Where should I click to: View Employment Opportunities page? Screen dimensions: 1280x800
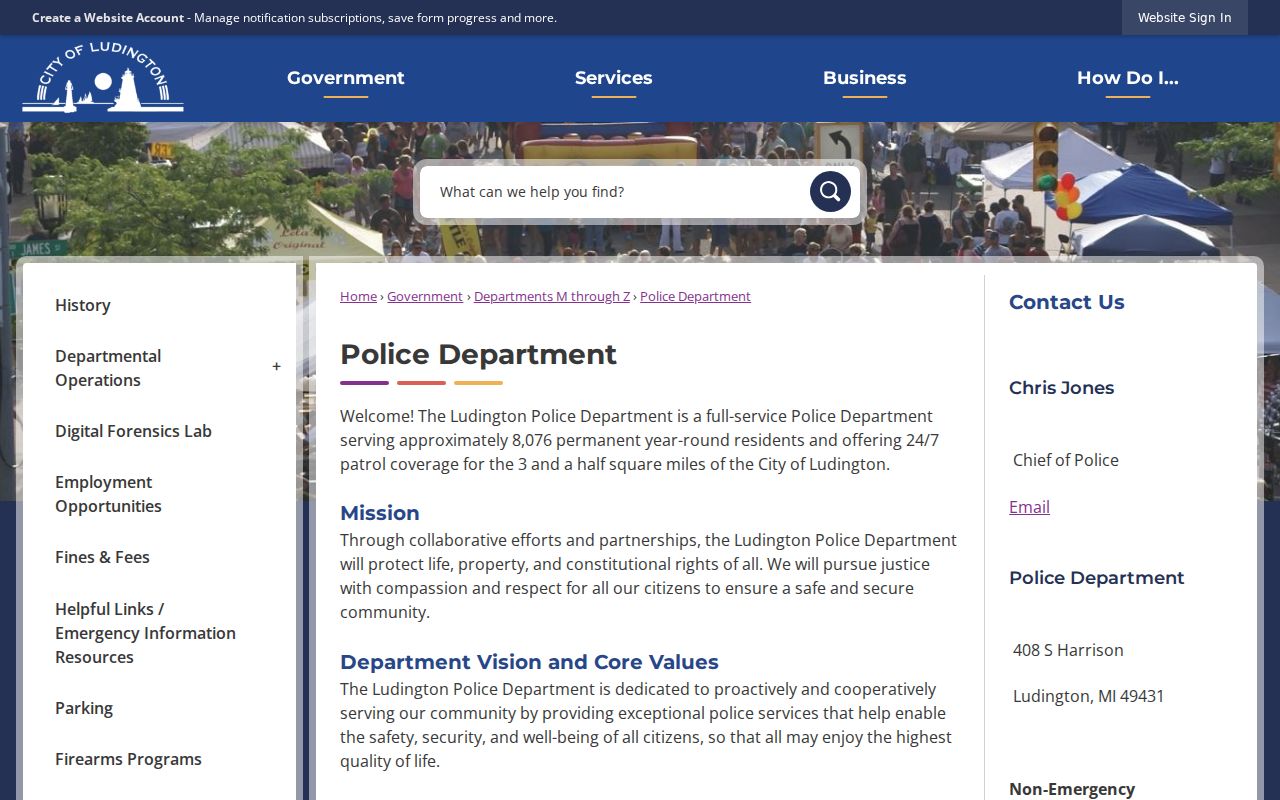108,494
